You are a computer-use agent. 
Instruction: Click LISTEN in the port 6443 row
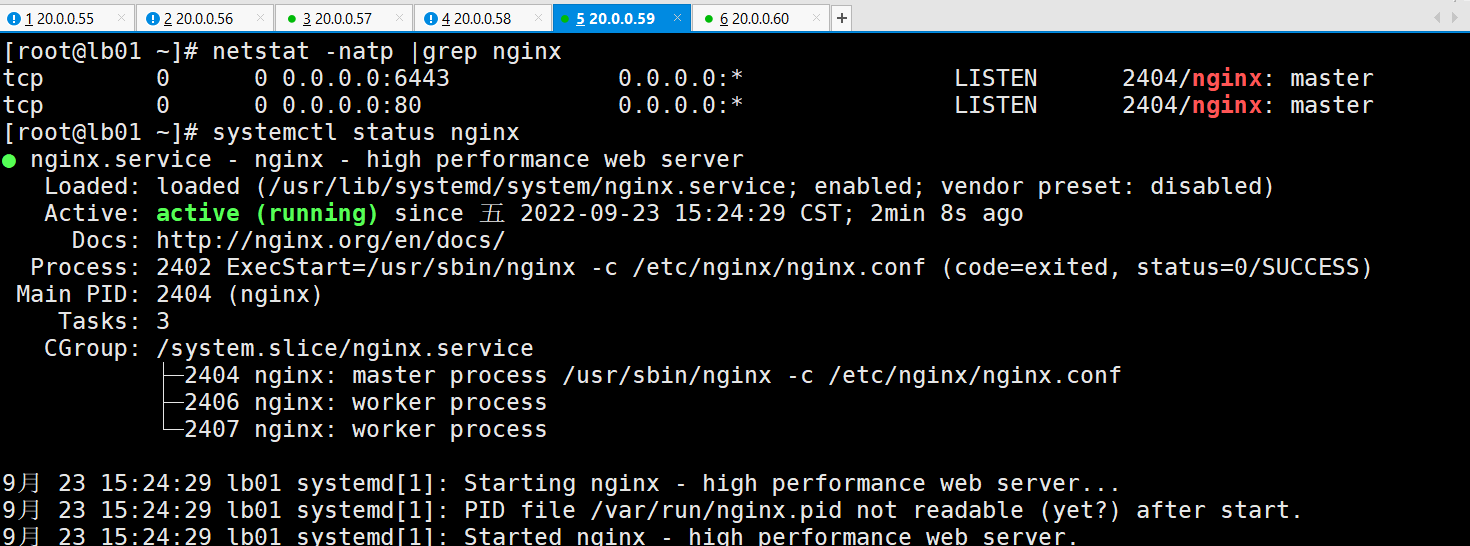(996, 78)
